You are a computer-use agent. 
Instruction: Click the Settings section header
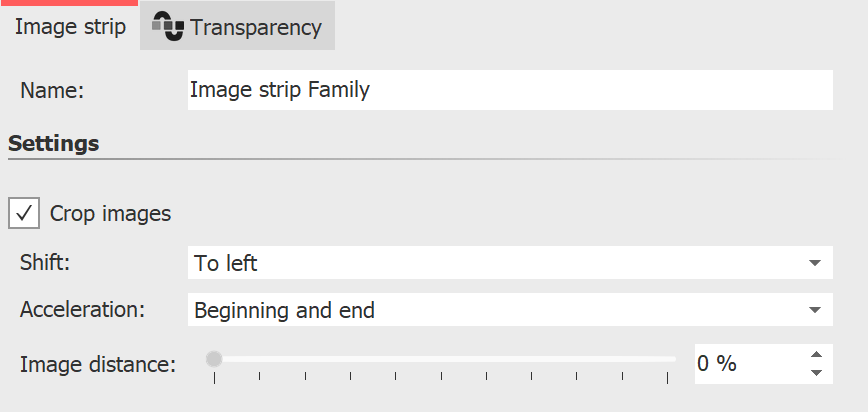[54, 143]
